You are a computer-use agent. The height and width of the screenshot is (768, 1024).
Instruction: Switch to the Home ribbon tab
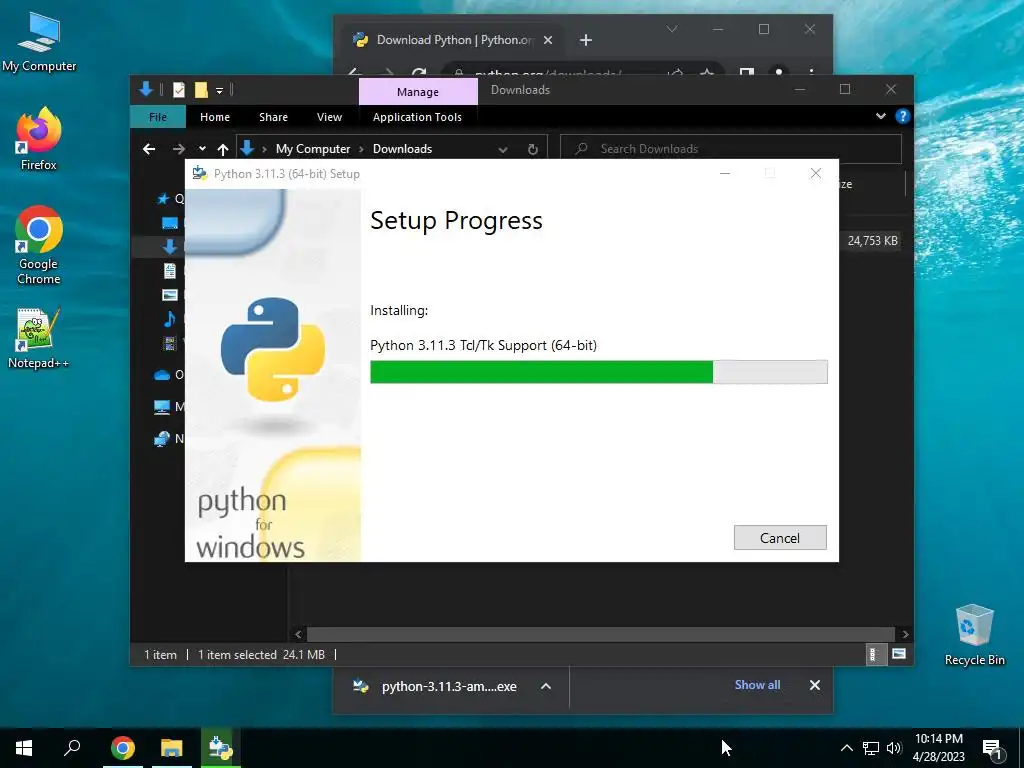coord(215,117)
